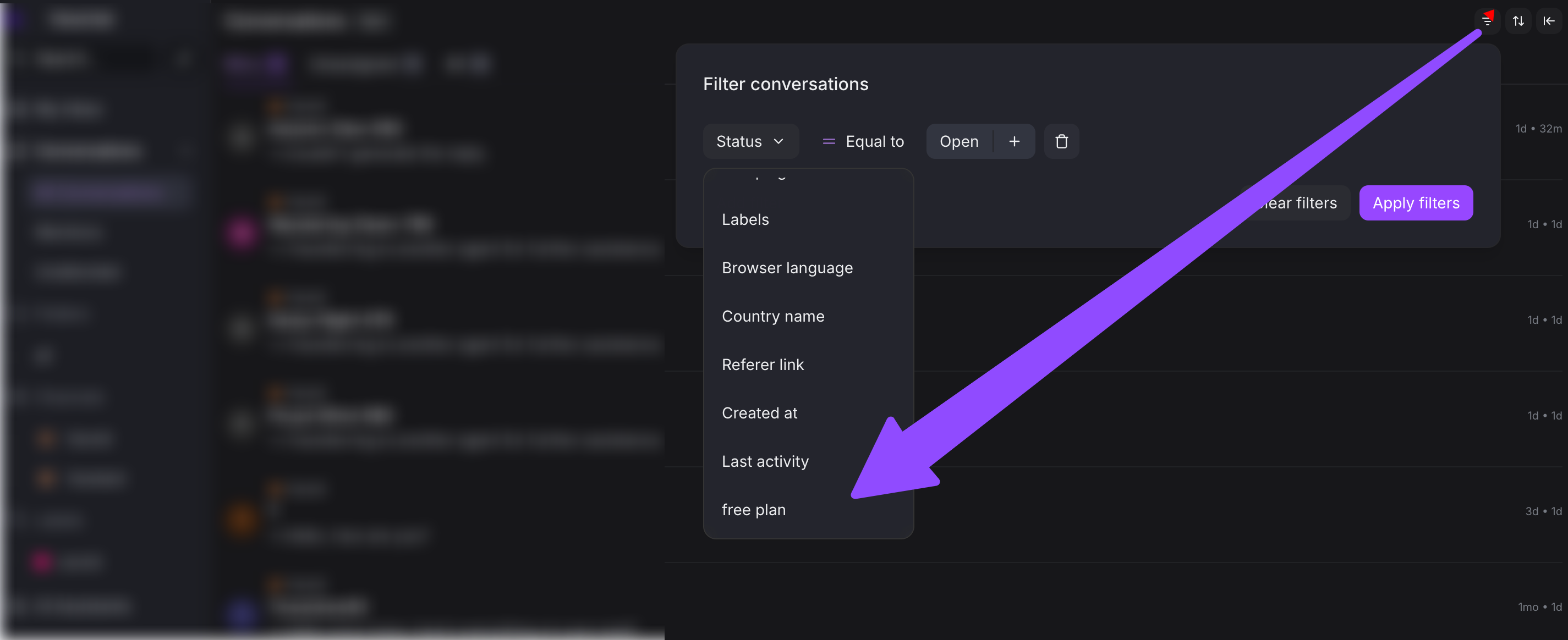Expand the Status attribute dropdown
This screenshot has height=640, width=1568.
point(750,142)
